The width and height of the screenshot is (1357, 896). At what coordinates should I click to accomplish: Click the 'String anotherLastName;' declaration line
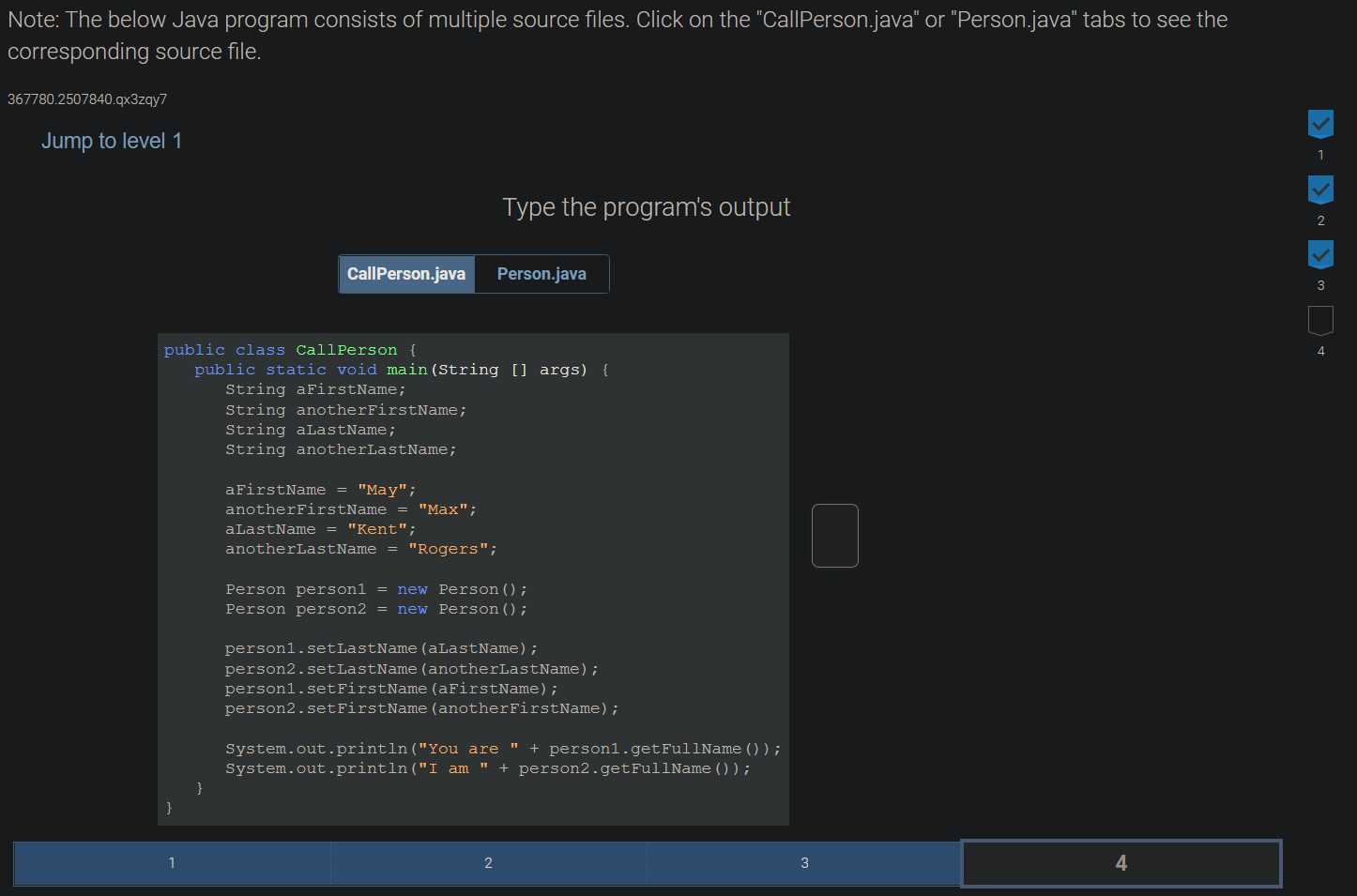click(x=341, y=449)
